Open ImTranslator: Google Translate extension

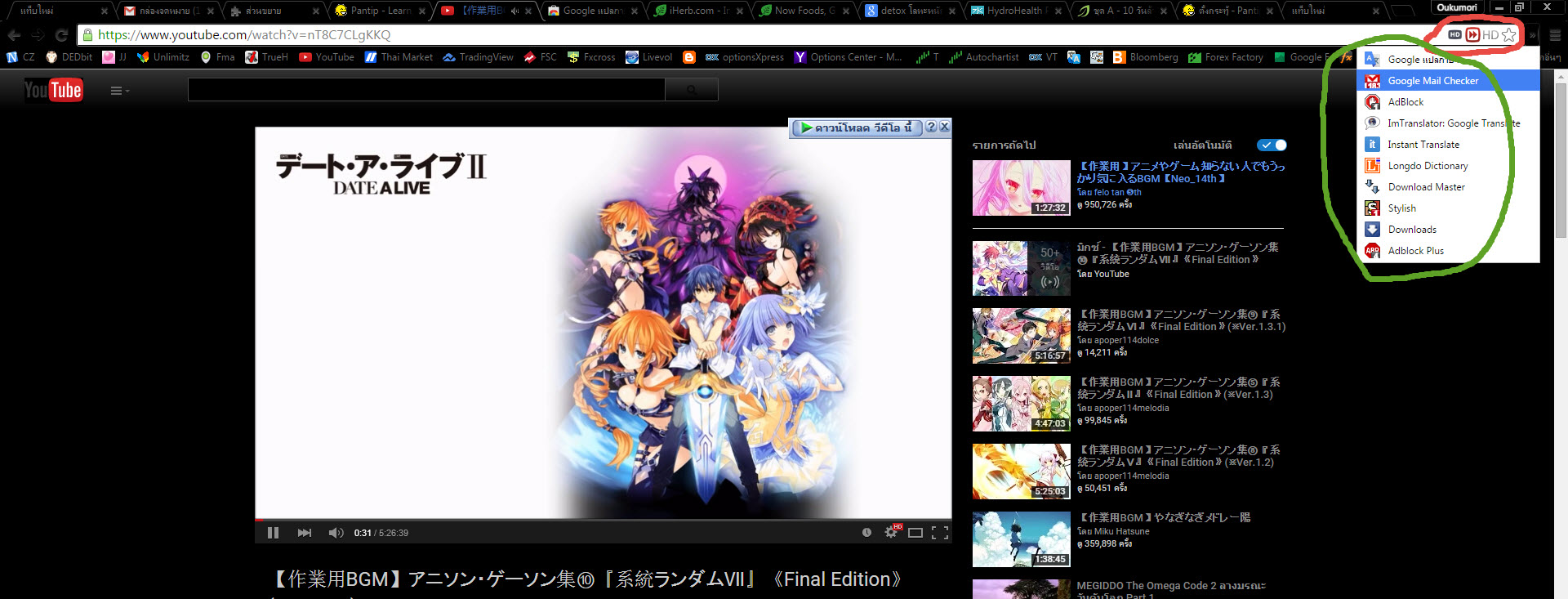tap(1447, 123)
